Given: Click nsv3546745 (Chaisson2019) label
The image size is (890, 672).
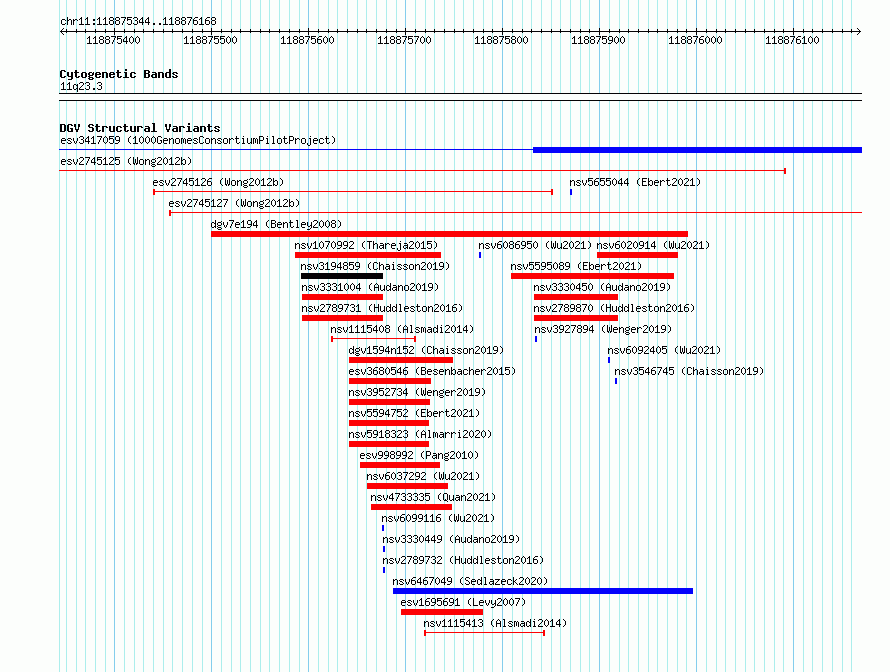Looking at the screenshot, I should pyautogui.click(x=689, y=371).
